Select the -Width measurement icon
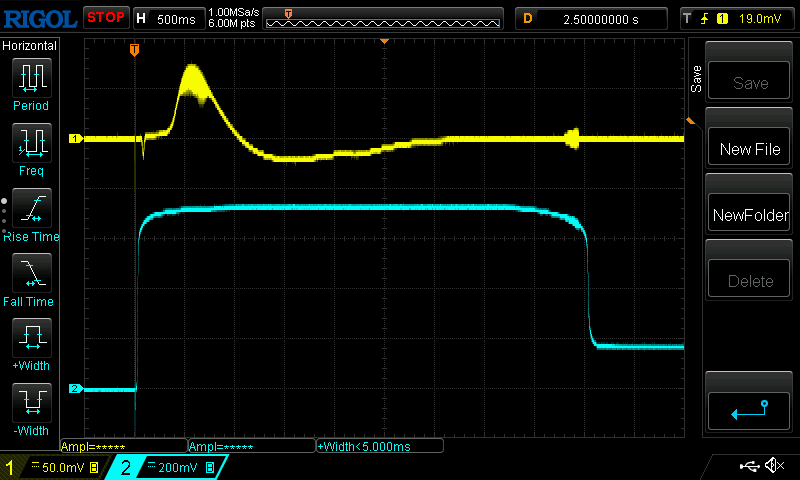This screenshot has height=480, width=800. (x=32, y=402)
